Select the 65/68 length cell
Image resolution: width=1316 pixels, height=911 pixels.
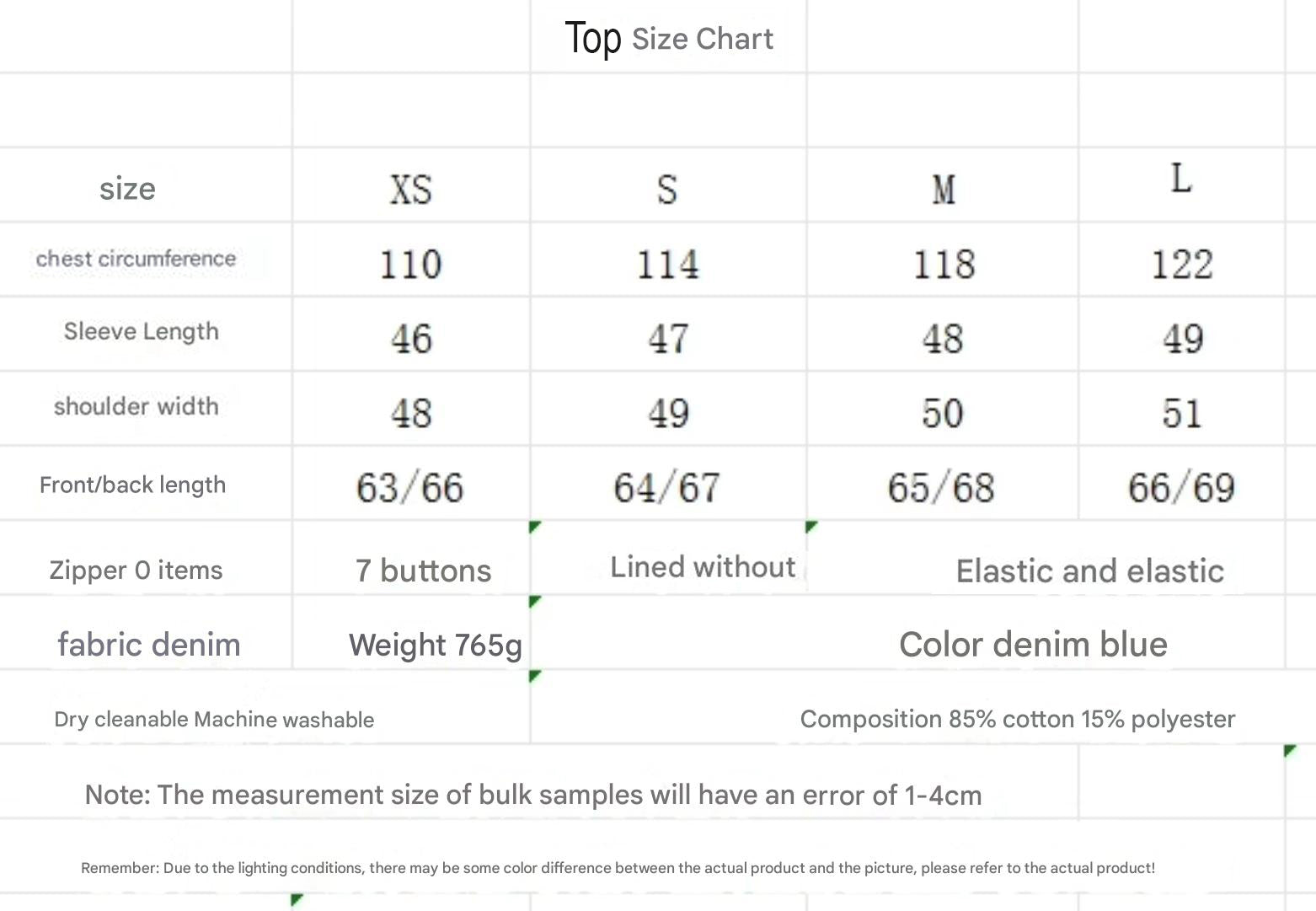[941, 488]
